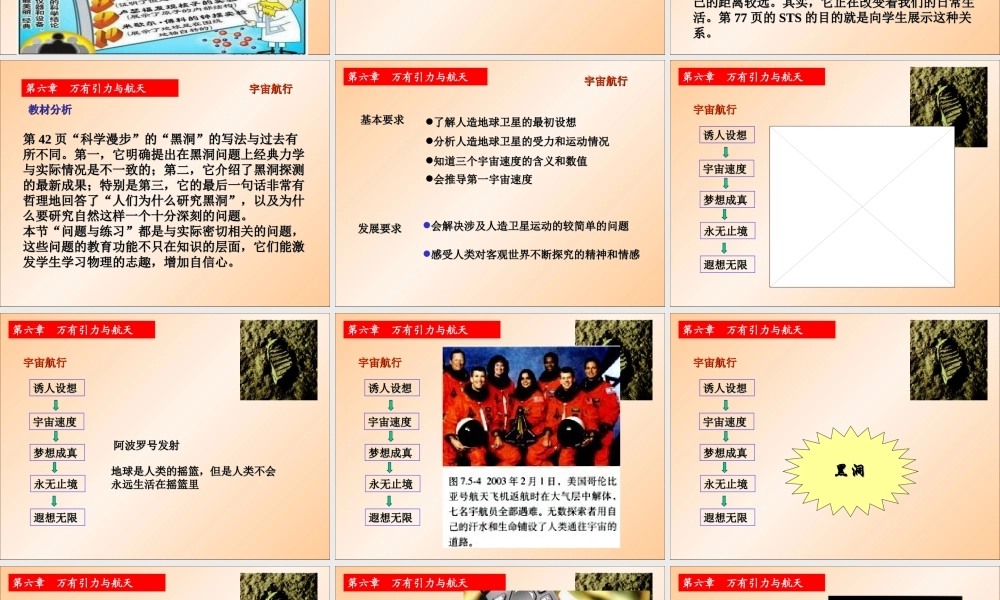Screen dimensions: 1000x600
Task: Click 诱人设想 box beside the image placeholder
Action: [725, 135]
